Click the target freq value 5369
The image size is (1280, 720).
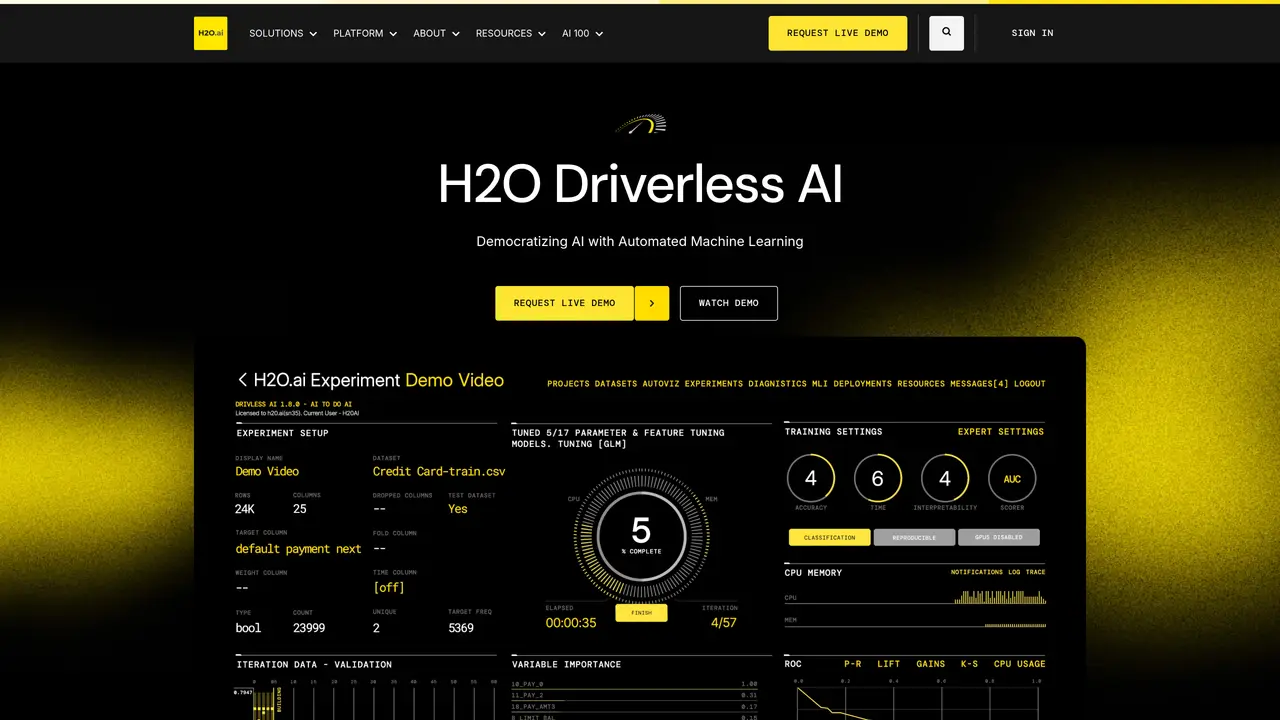click(x=461, y=628)
